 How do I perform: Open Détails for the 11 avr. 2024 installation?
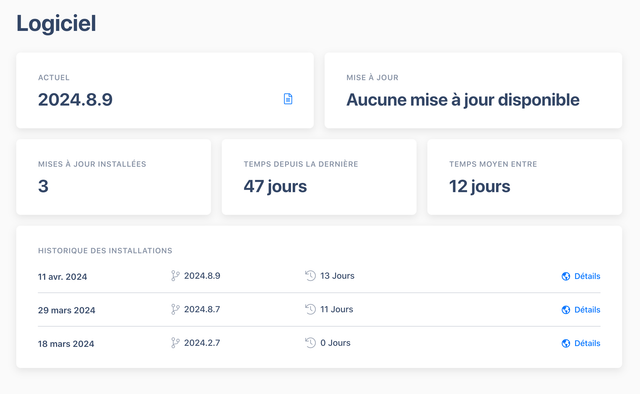(587, 276)
